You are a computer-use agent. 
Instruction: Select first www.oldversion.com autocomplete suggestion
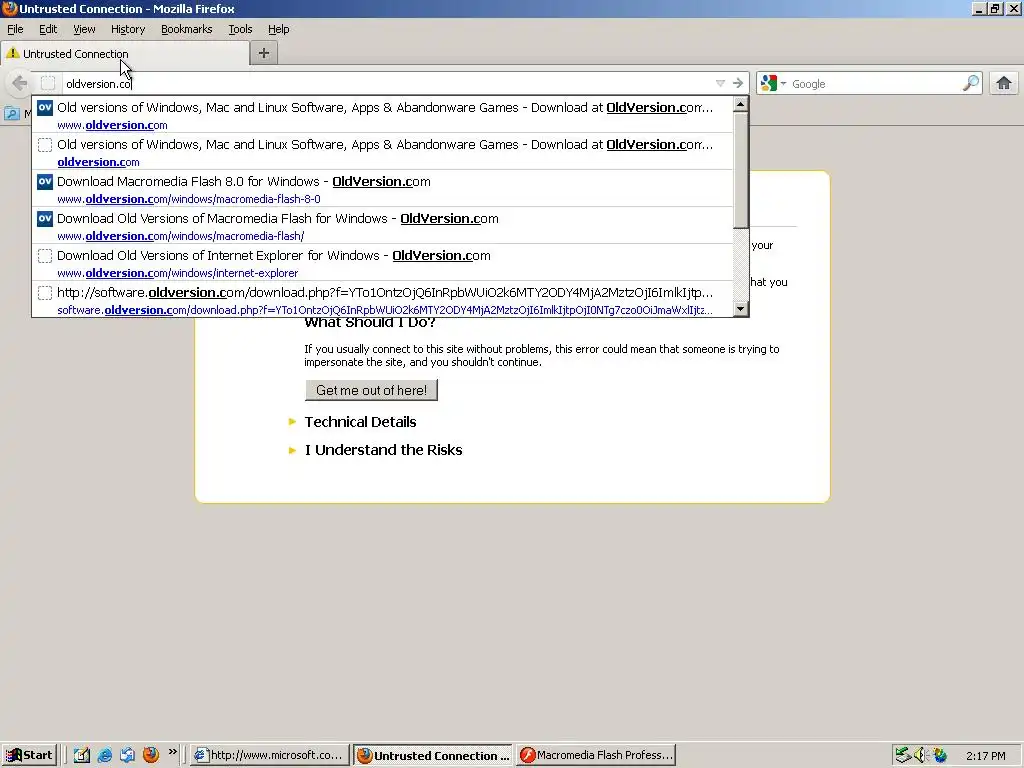click(383, 115)
